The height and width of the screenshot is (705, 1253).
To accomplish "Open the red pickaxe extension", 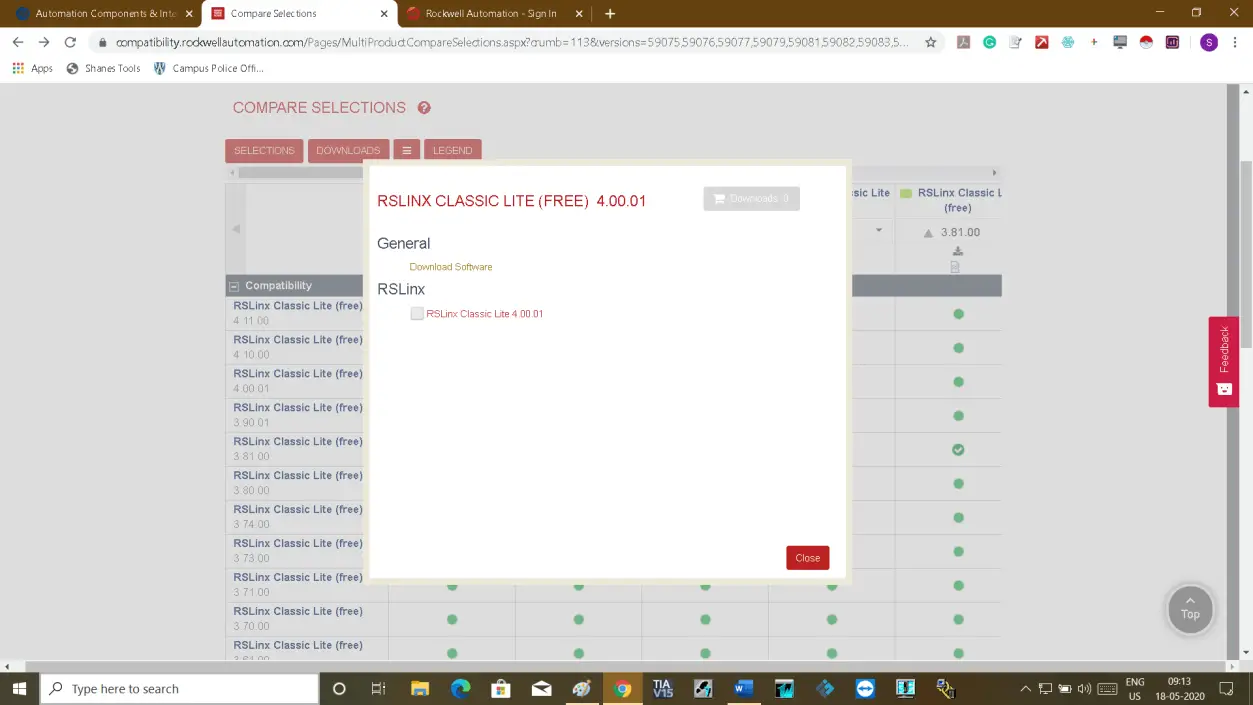I will pos(1041,42).
